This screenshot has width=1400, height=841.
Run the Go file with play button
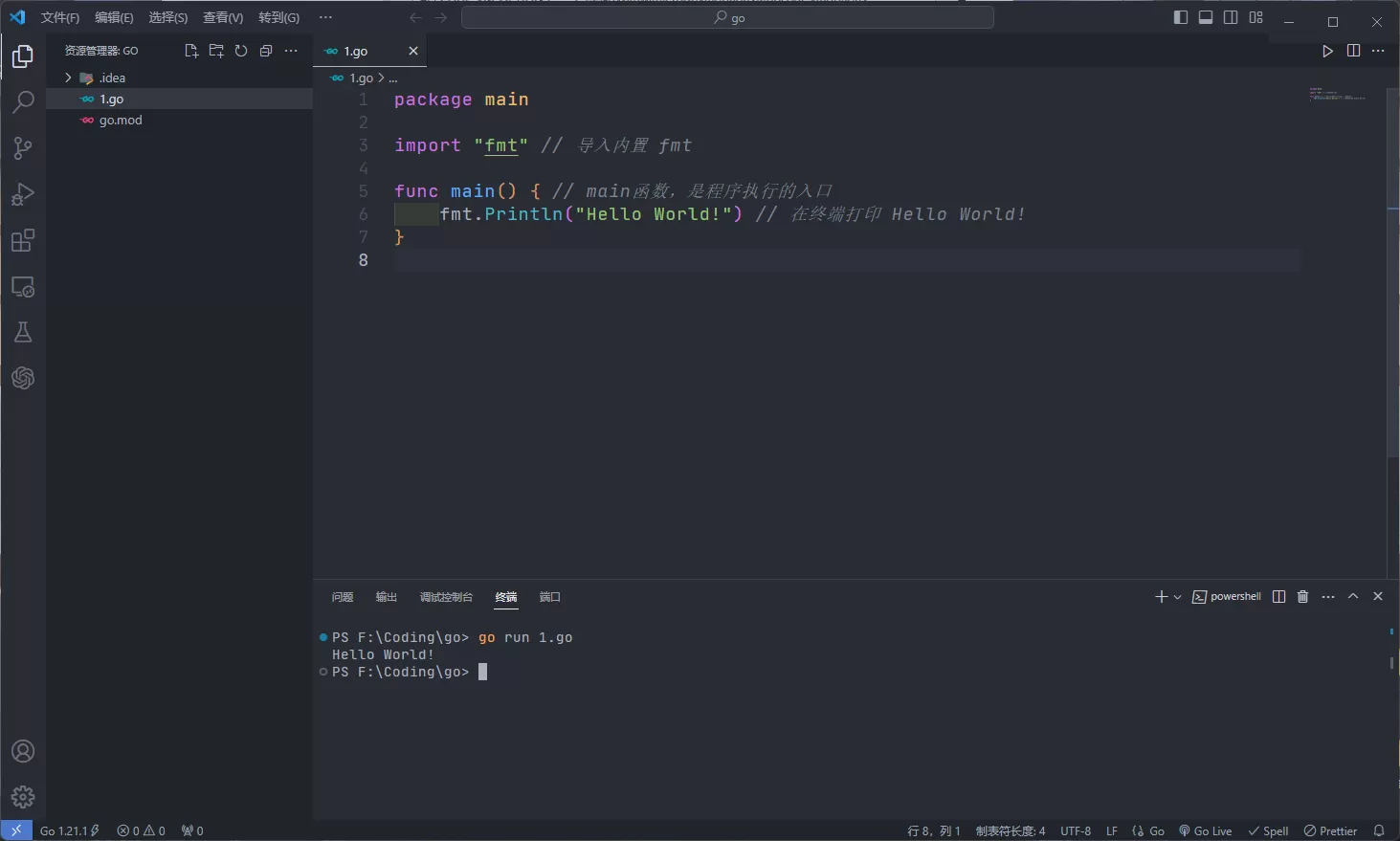[x=1327, y=51]
